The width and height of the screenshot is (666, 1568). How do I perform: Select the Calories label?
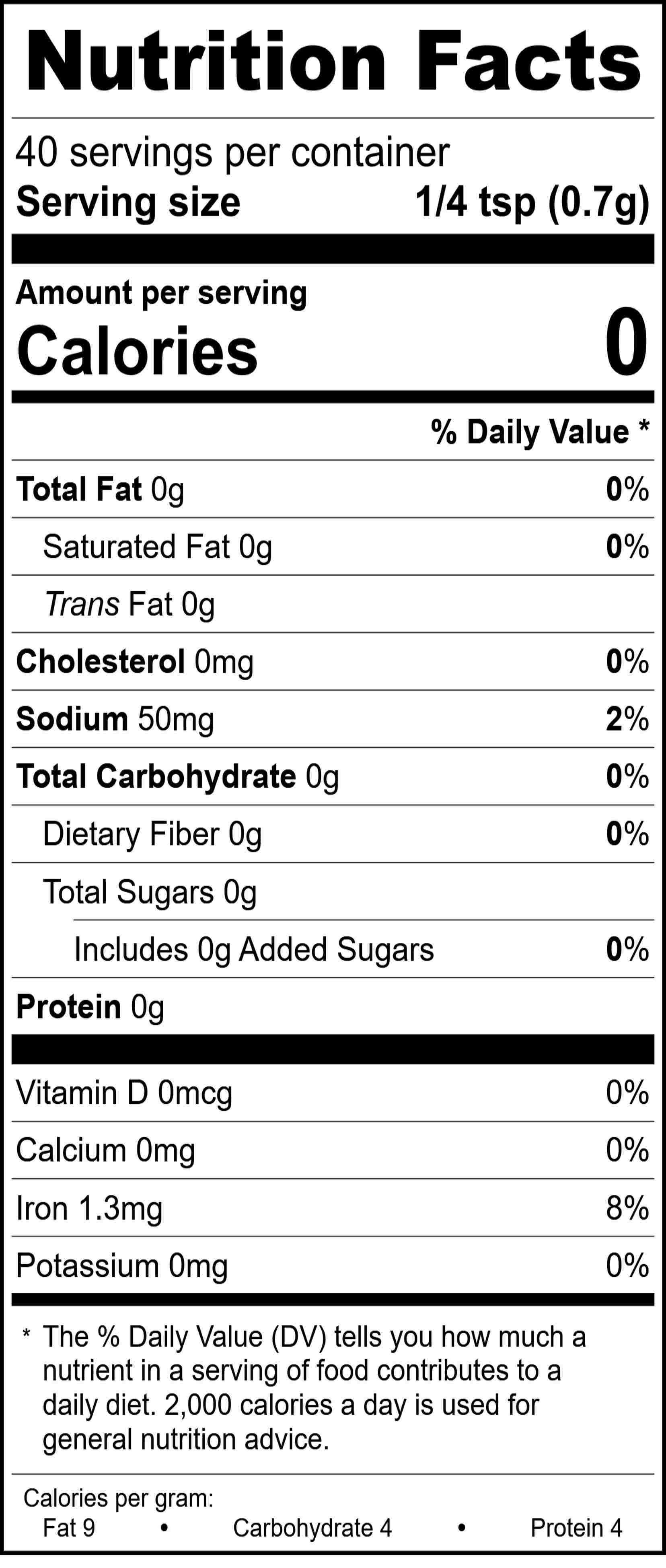[x=137, y=351]
